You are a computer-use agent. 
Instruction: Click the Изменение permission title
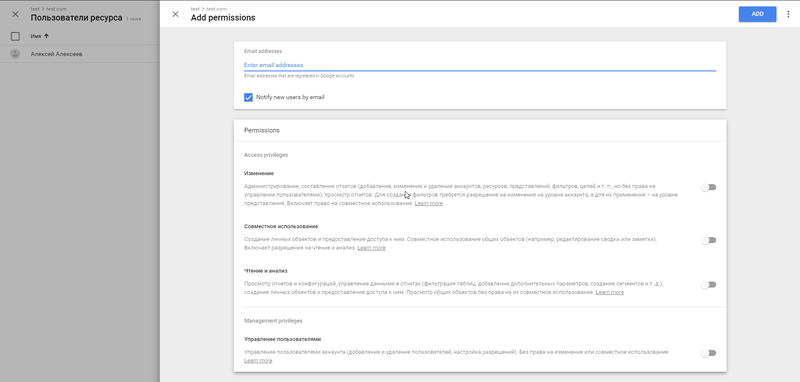tap(259, 173)
